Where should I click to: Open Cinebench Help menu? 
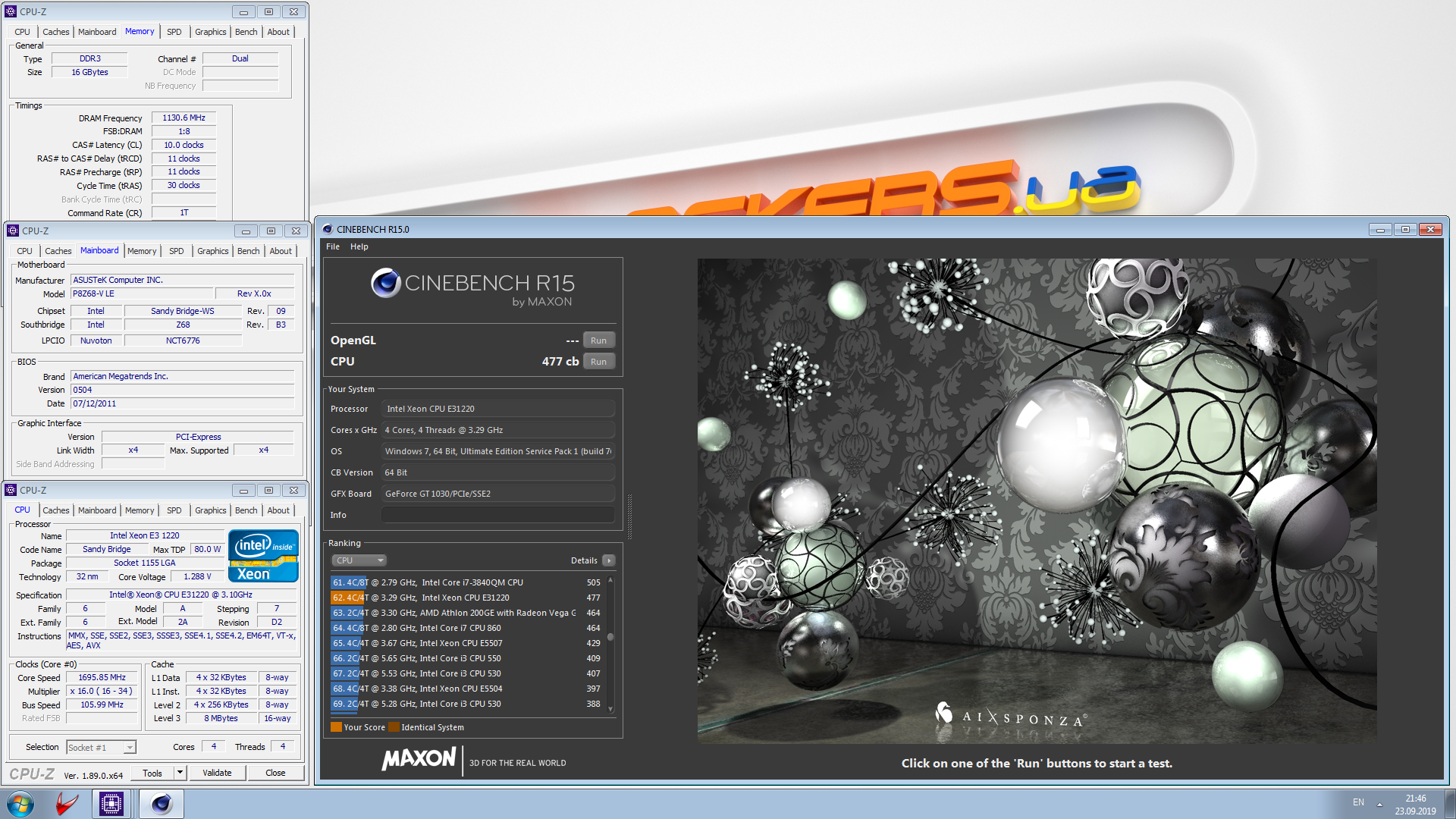pyautogui.click(x=359, y=246)
